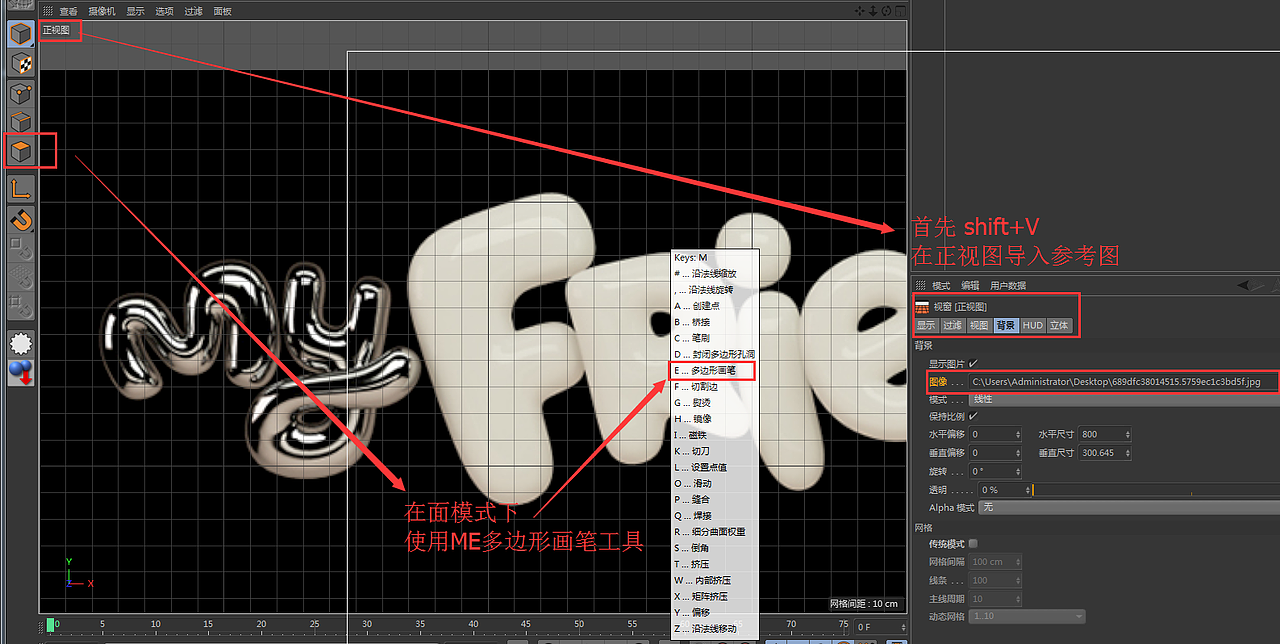Choose W 内部挤压 from the popup
1280x644 pixels.
pos(714,580)
